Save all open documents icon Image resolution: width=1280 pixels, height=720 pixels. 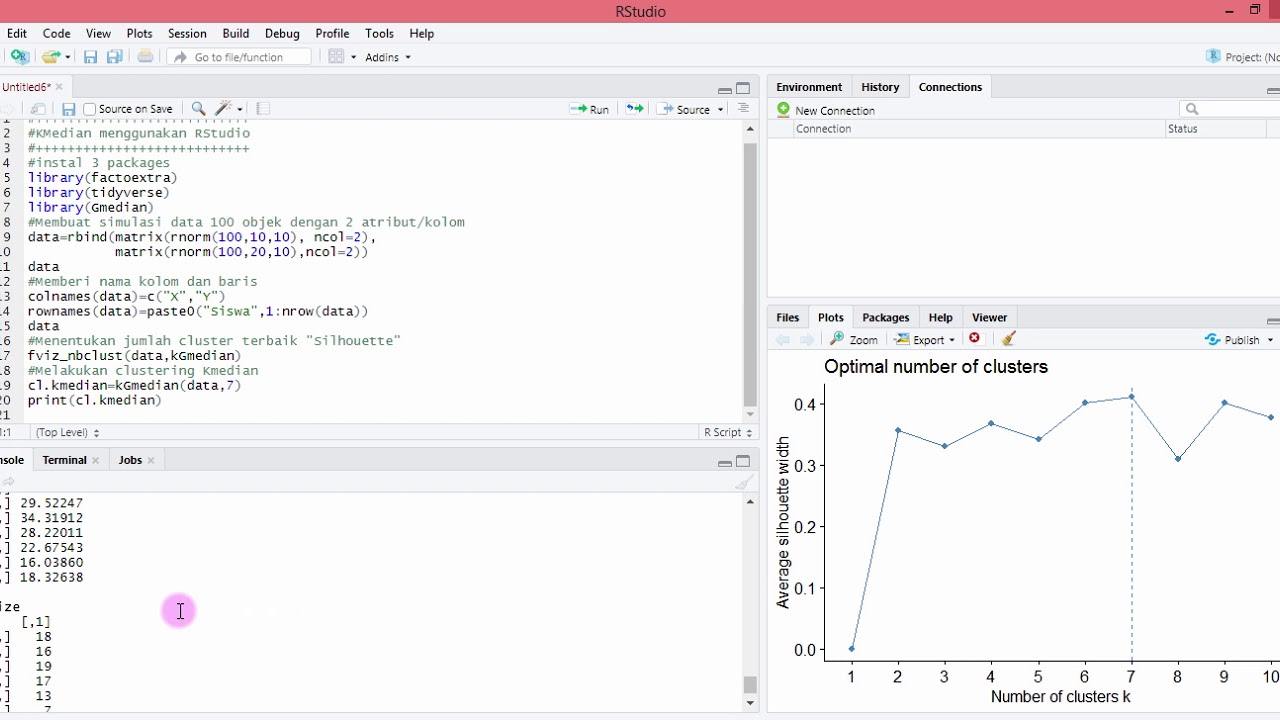(114, 57)
